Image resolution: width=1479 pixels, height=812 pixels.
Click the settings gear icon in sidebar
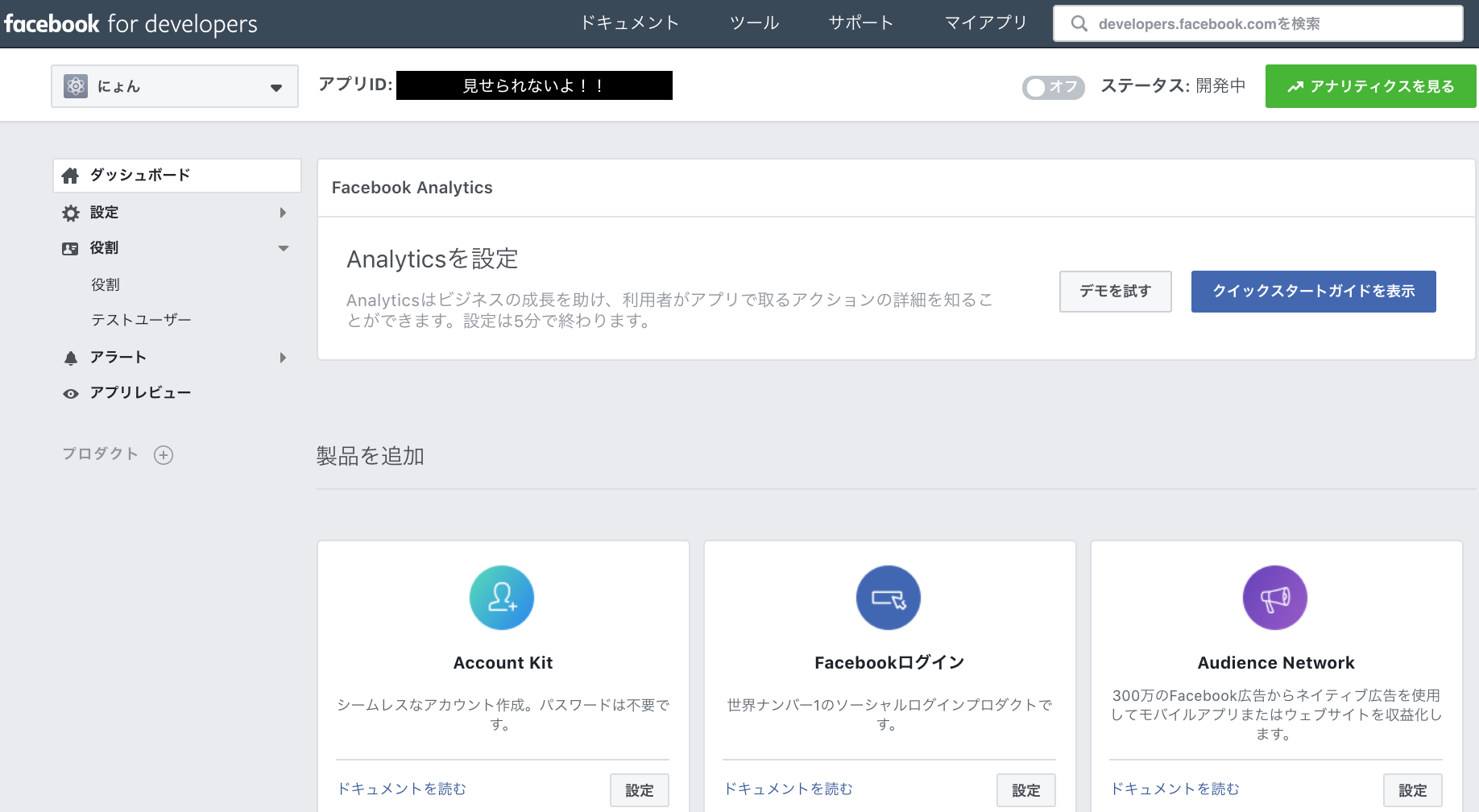point(71,213)
